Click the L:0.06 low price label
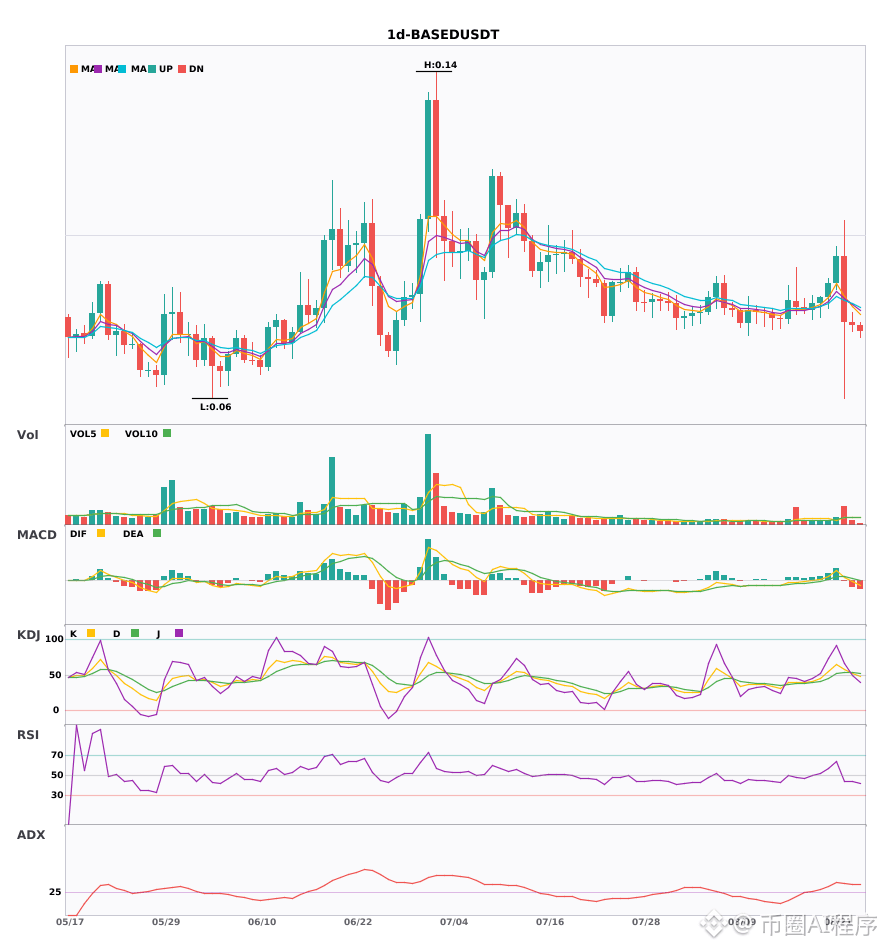Image resolution: width=885 pixels, height=950 pixels. [x=216, y=407]
